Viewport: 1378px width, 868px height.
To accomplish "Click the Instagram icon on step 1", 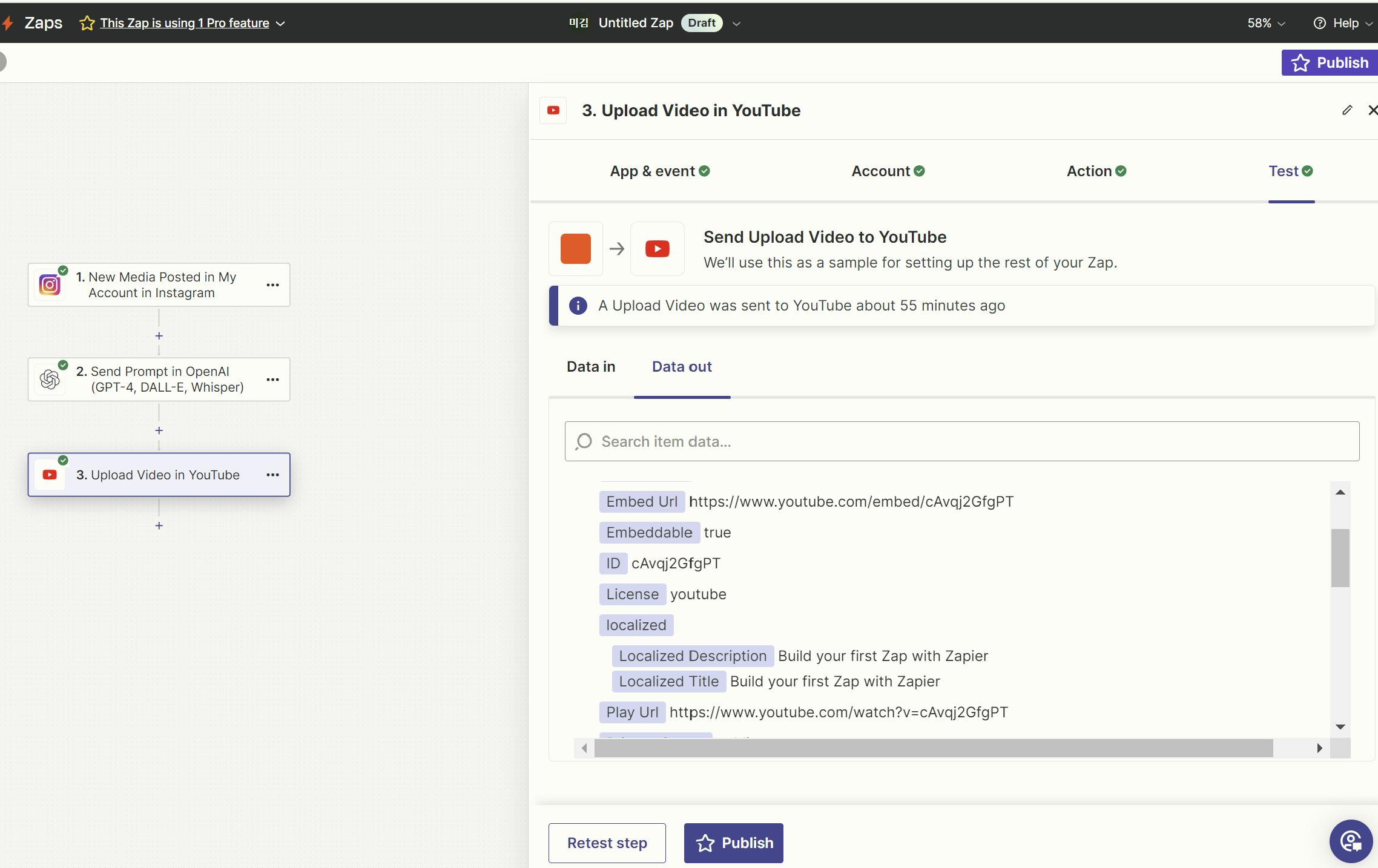I will pyautogui.click(x=50, y=284).
